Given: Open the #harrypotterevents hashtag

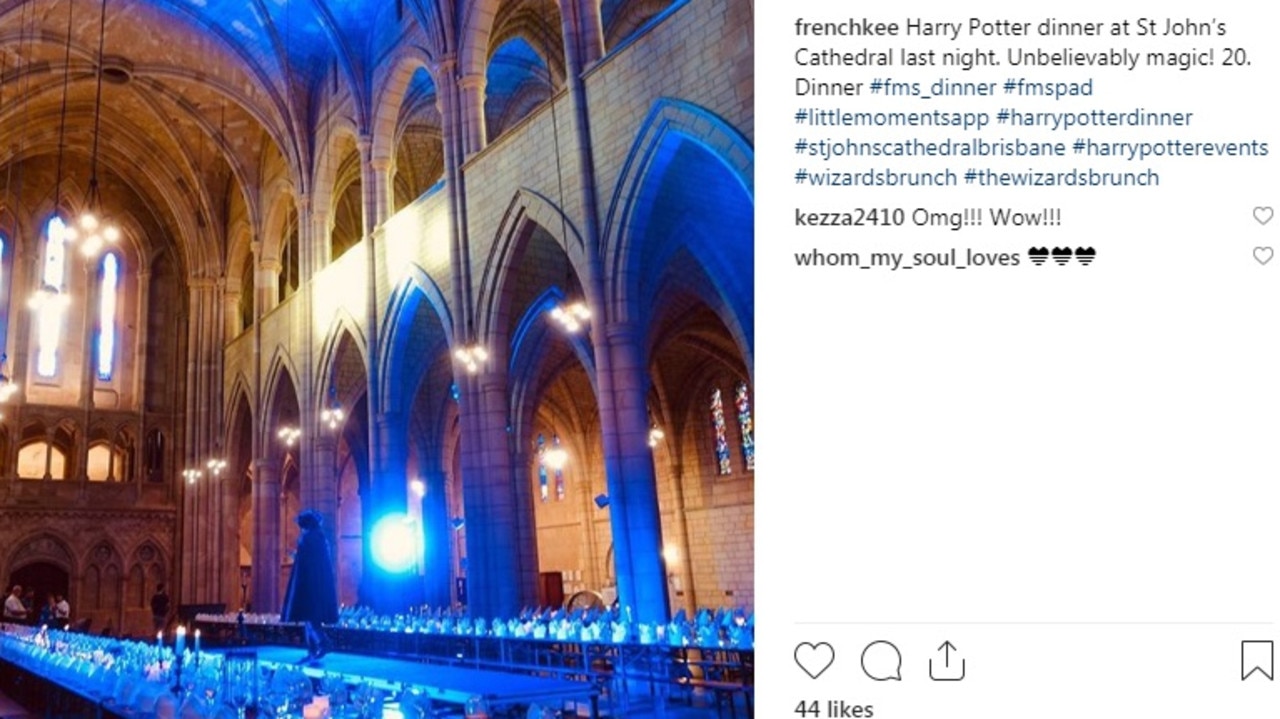Looking at the screenshot, I should click(1170, 148).
